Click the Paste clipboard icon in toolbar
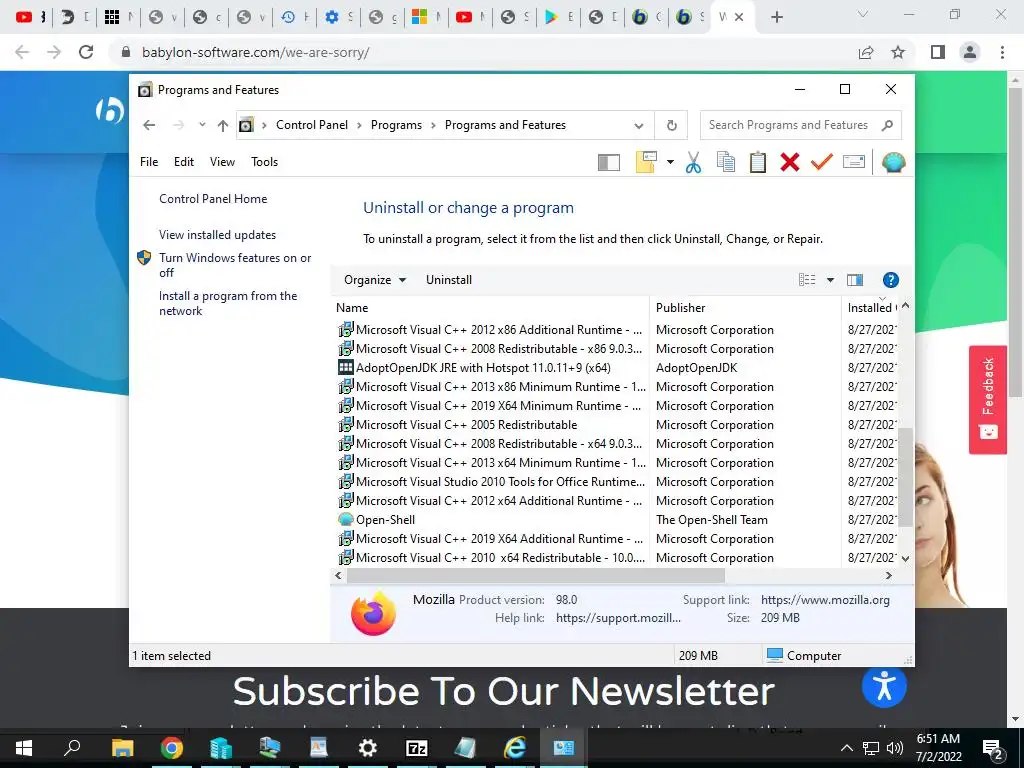The height and width of the screenshot is (768, 1024). click(758, 162)
